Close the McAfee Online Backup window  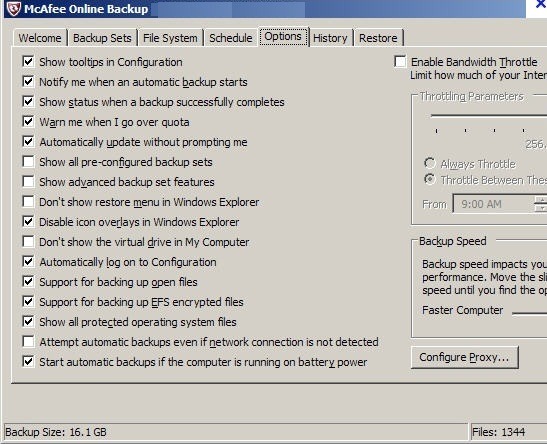pyautogui.click(x=541, y=4)
